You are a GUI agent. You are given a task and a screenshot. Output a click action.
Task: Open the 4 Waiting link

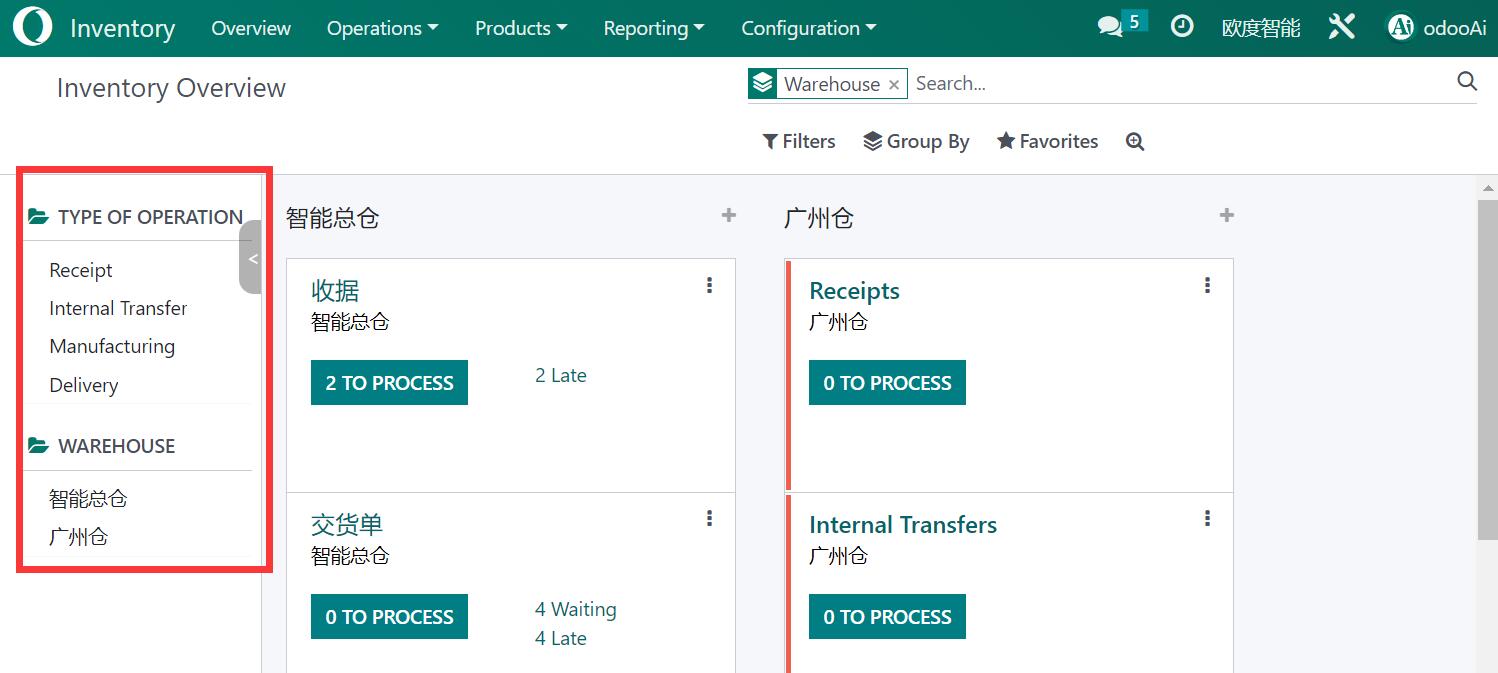(576, 609)
